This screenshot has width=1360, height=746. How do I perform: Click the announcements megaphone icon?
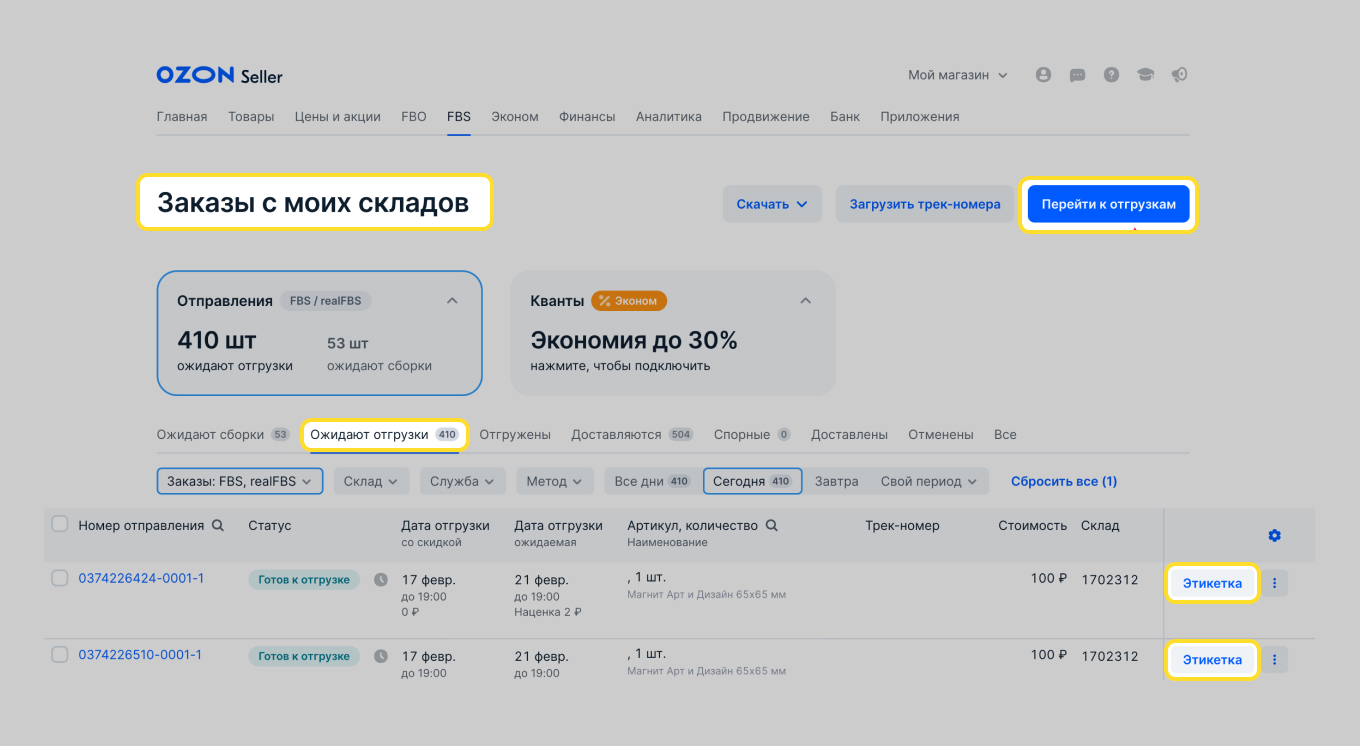click(x=1179, y=74)
